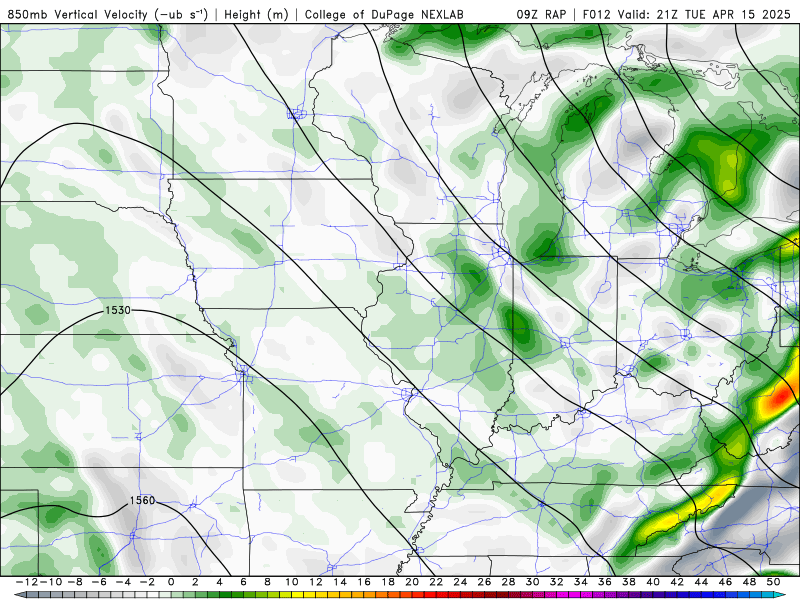Click the -6 value on the color scale
800x600 pixels.
[x=99, y=582]
